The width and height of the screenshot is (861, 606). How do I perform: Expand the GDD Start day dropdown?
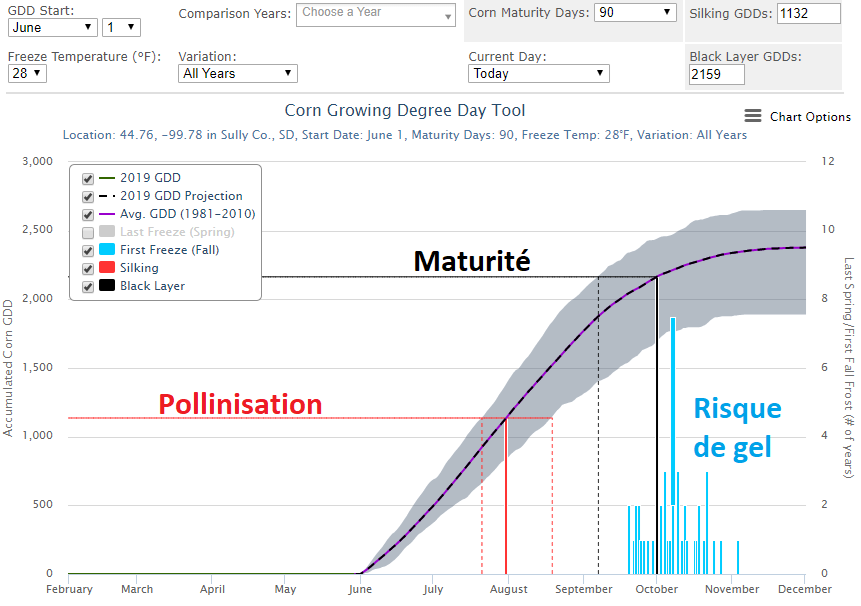pos(120,28)
